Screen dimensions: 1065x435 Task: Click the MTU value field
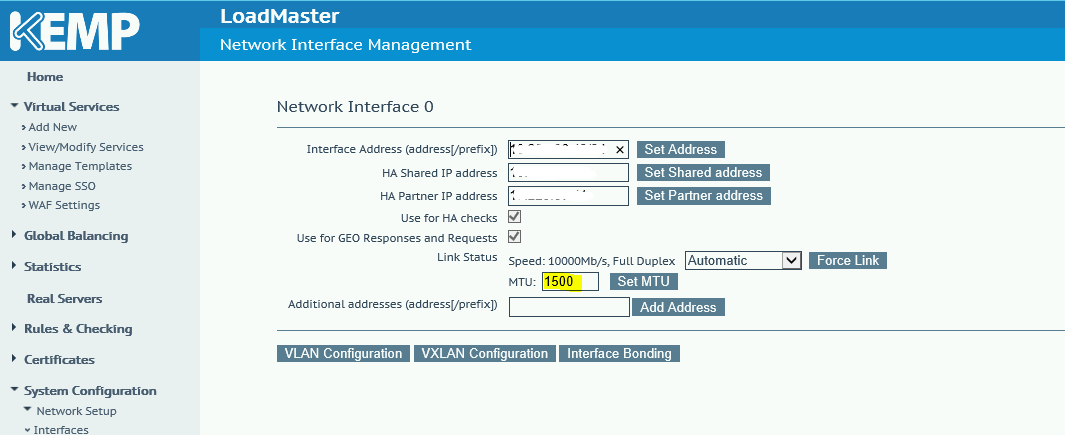pyautogui.click(x=570, y=281)
